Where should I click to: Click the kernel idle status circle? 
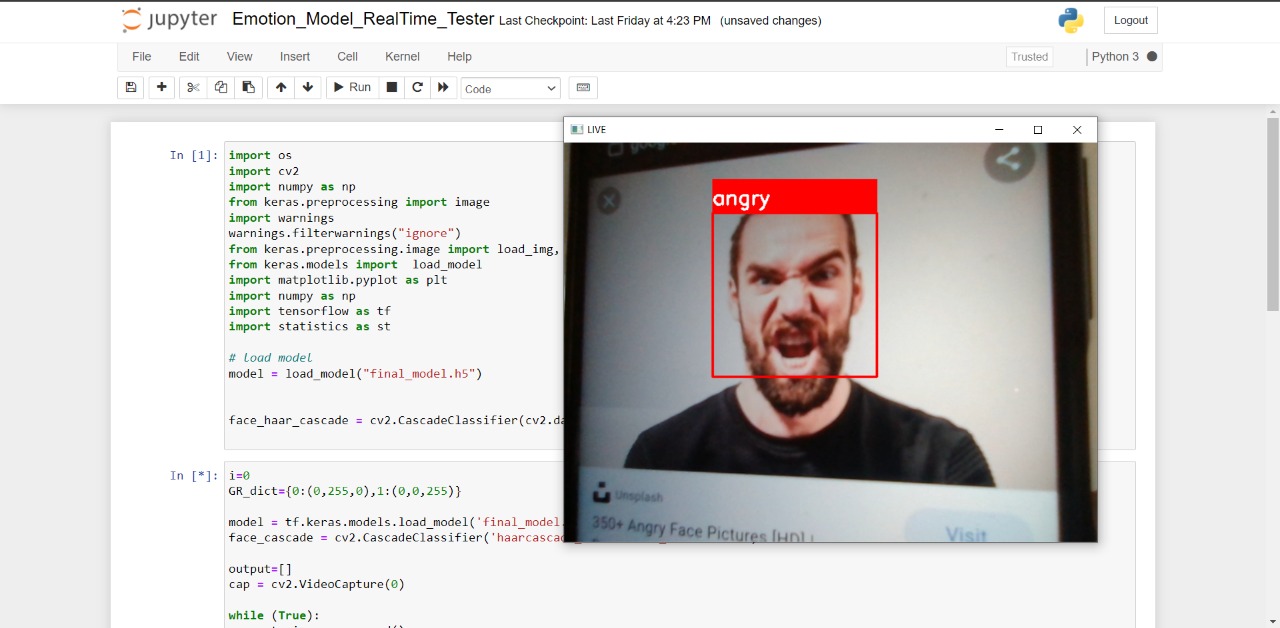(1152, 57)
